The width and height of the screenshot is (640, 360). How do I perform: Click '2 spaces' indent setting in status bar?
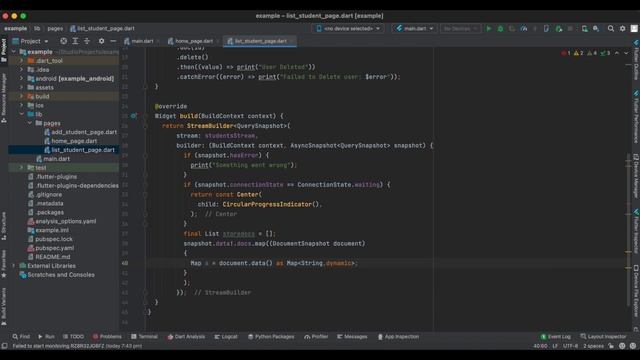coord(593,346)
